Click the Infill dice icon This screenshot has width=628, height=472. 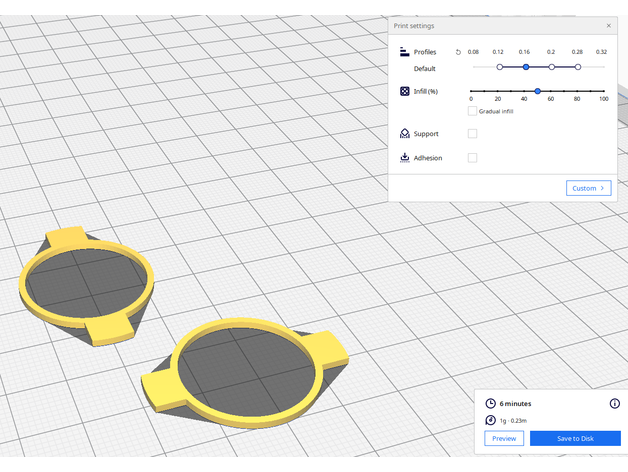click(x=404, y=91)
